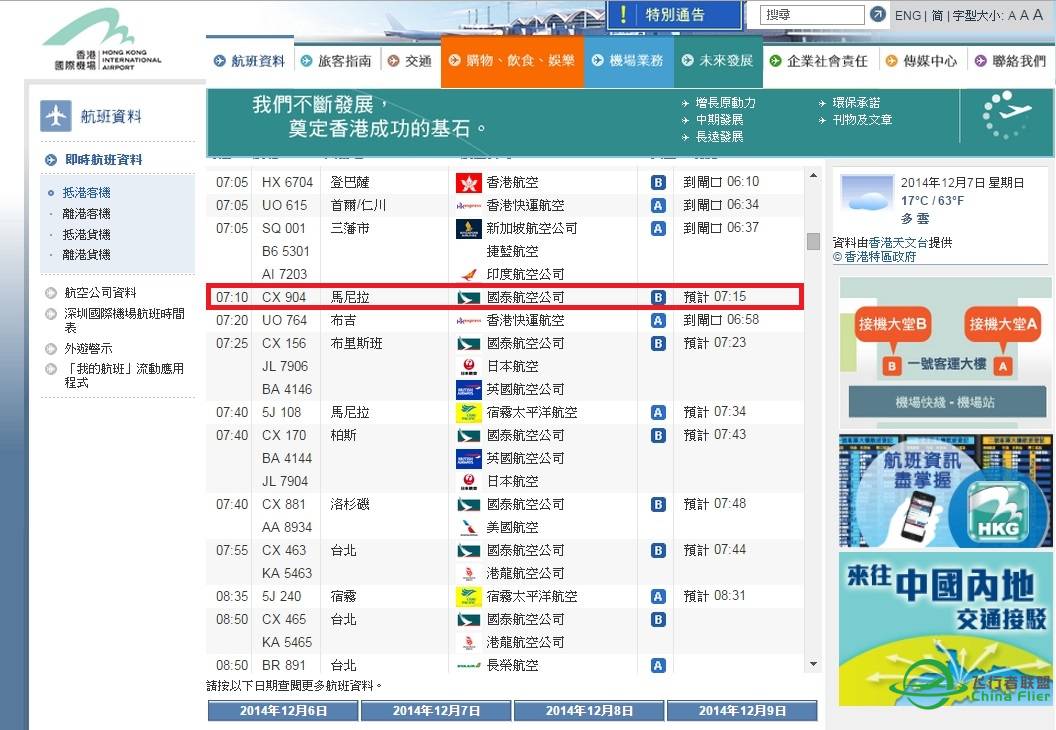Select 抵港貨機 in the sidebar
This screenshot has width=1056, height=730.
[x=86, y=234]
